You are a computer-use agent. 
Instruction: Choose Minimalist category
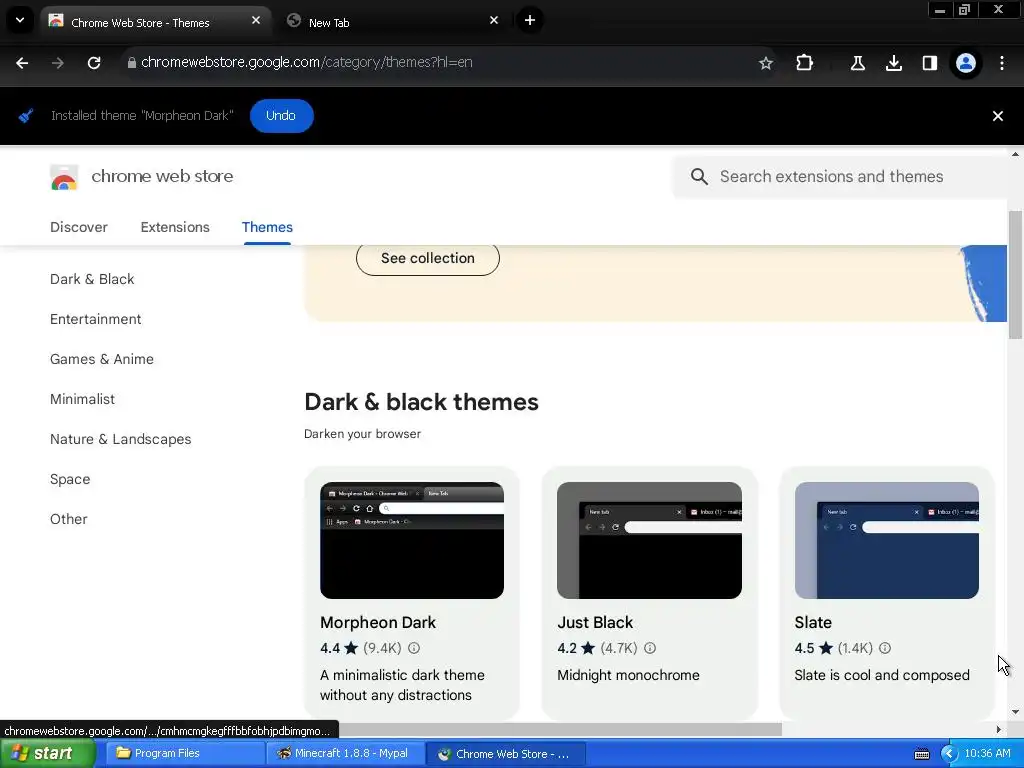click(x=82, y=399)
